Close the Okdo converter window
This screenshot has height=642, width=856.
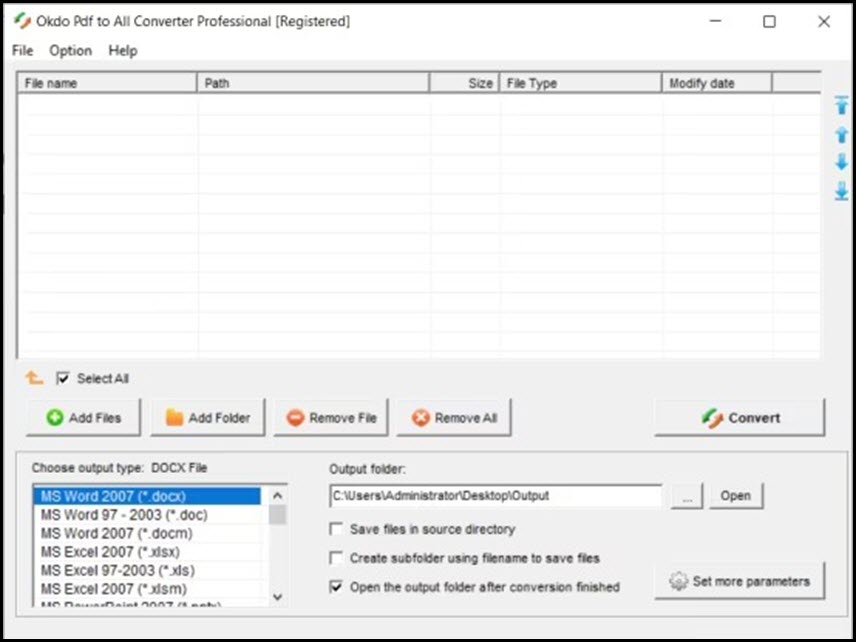[x=824, y=21]
